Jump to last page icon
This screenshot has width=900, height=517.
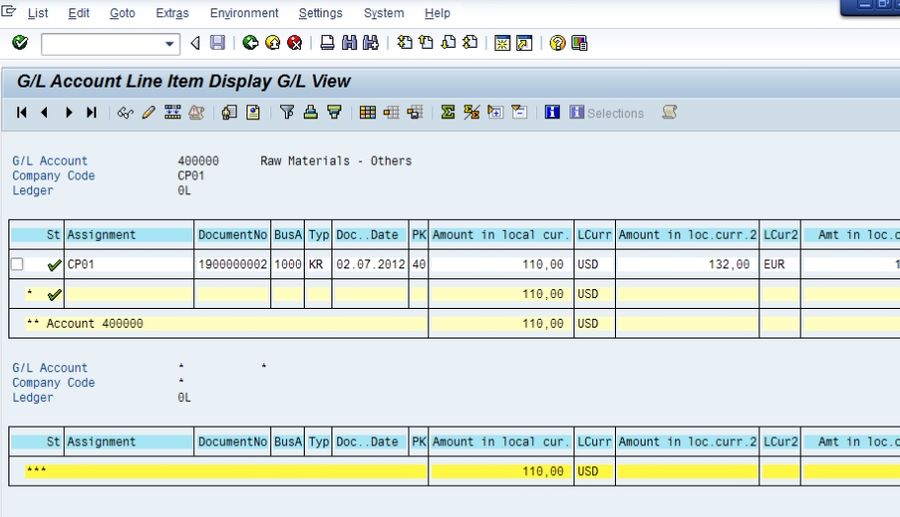coord(470,43)
